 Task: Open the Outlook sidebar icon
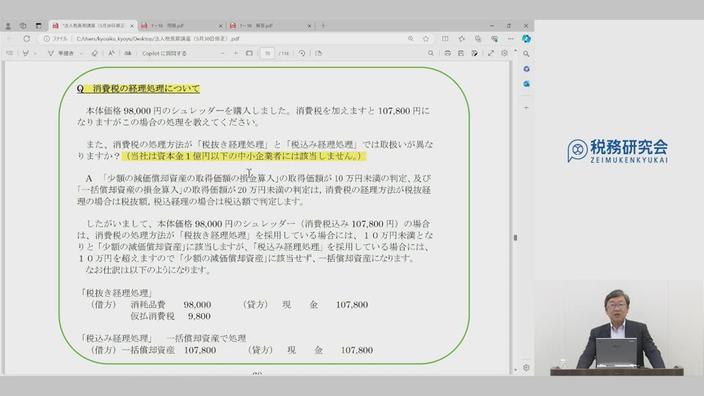(x=526, y=84)
